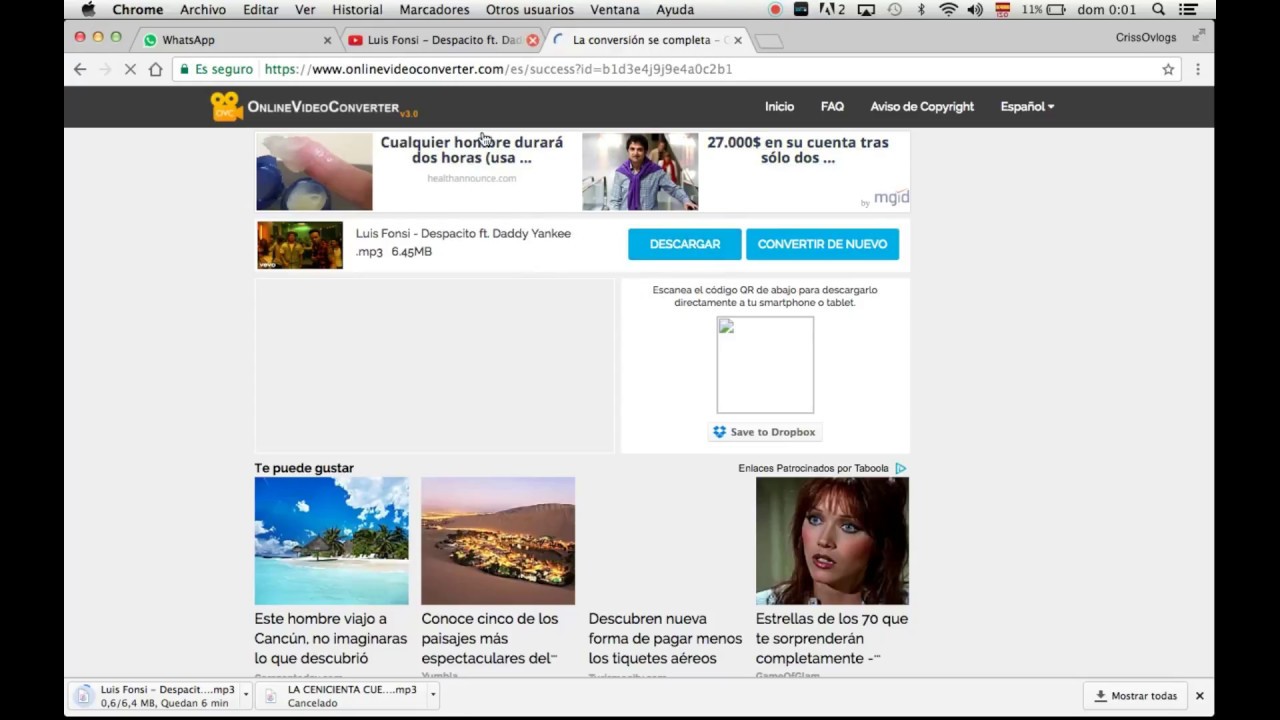Open the Editar menu
The width and height of the screenshot is (1280, 720).
[x=261, y=9]
